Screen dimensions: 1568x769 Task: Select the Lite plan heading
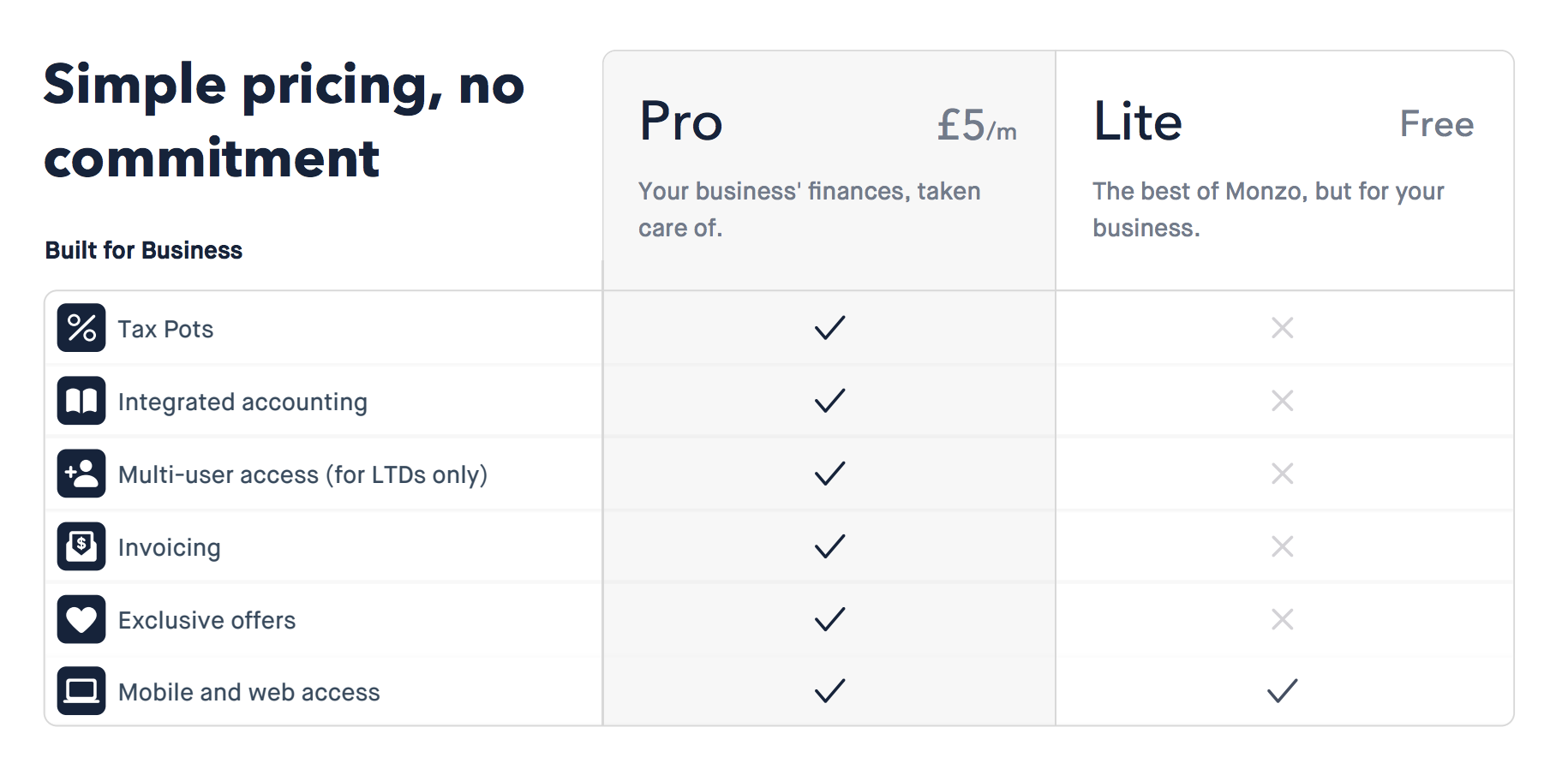(1138, 122)
